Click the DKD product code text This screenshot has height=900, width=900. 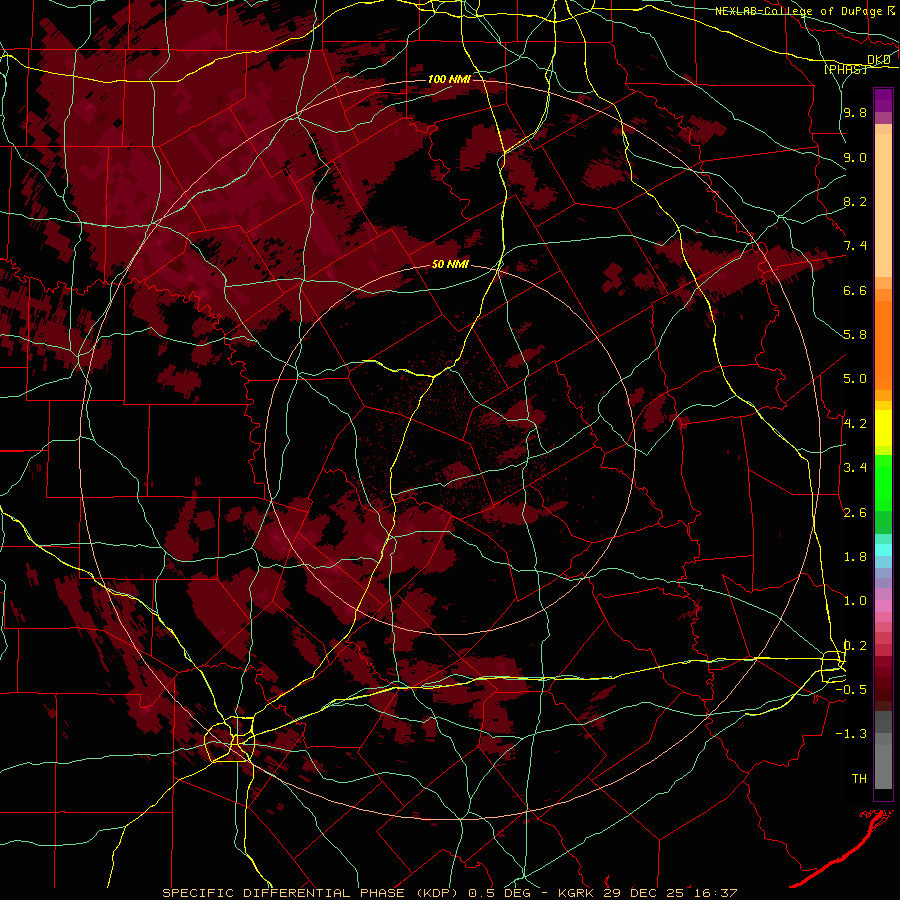[879, 60]
